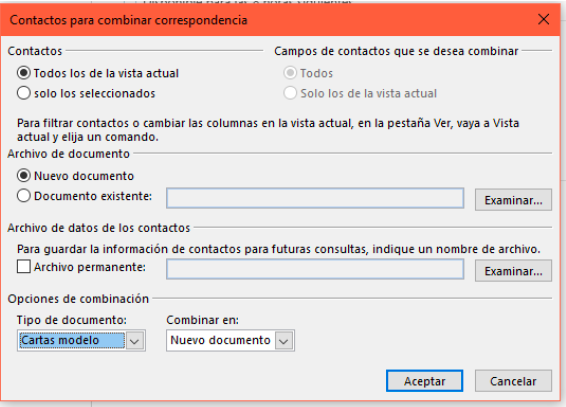The width and height of the screenshot is (566, 407).
Task: Confirm with the Aceptar button
Action: click(x=424, y=381)
